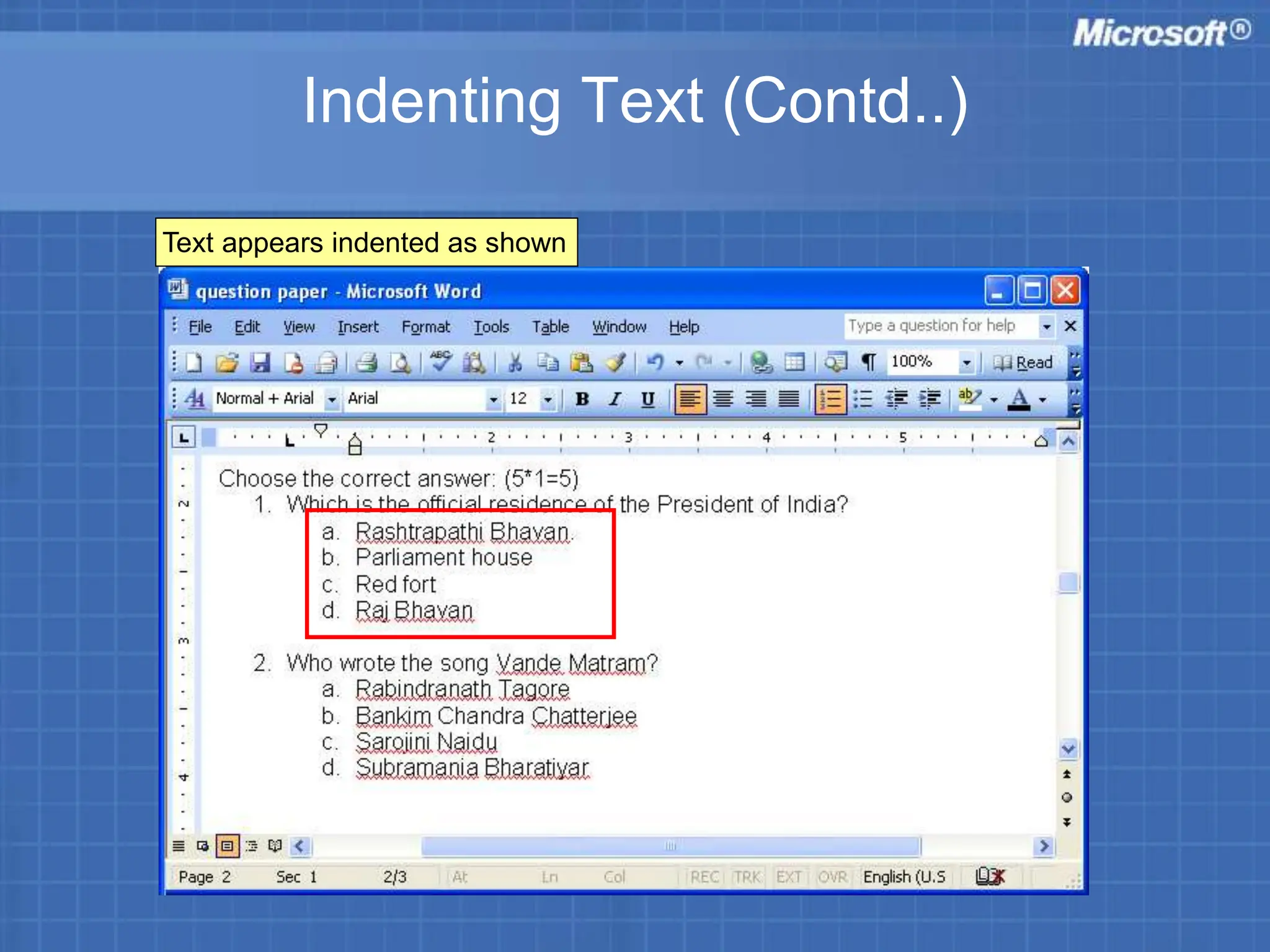Switch to Print Layout View button
The height and width of the screenshot is (952, 1270).
tap(227, 846)
